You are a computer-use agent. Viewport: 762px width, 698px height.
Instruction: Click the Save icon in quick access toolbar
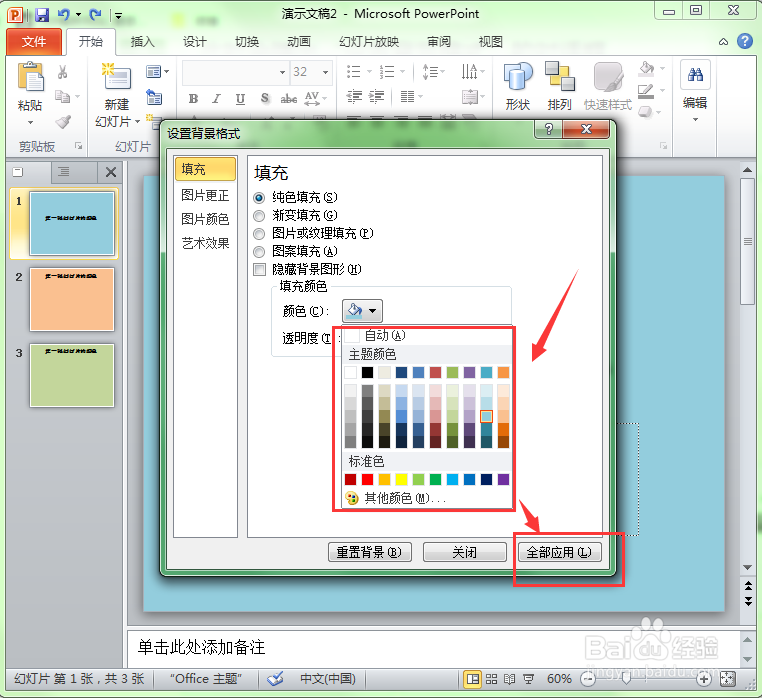click(x=42, y=15)
